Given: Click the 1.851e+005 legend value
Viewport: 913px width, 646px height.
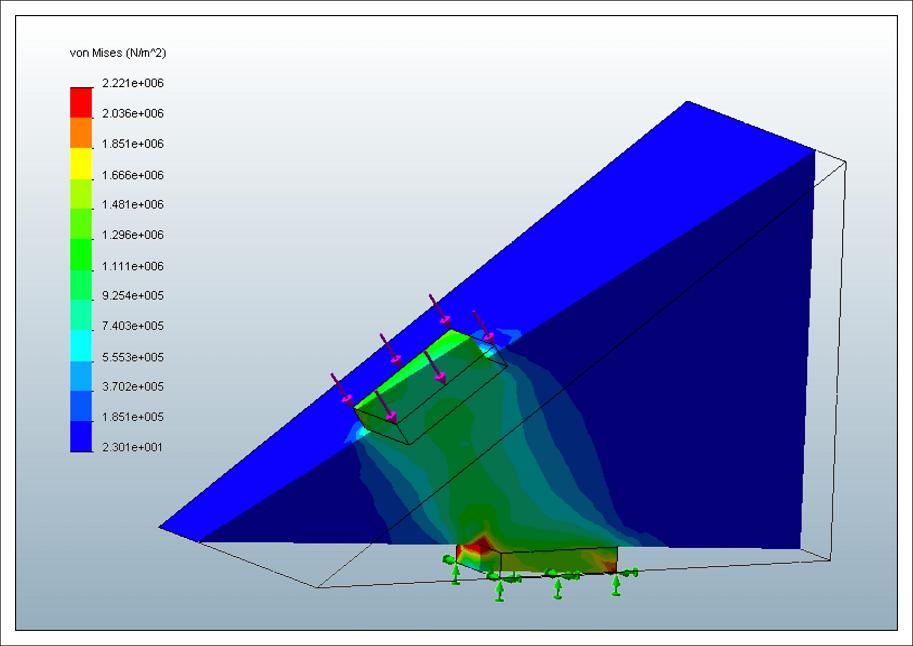Looking at the screenshot, I should pyautogui.click(x=133, y=416).
